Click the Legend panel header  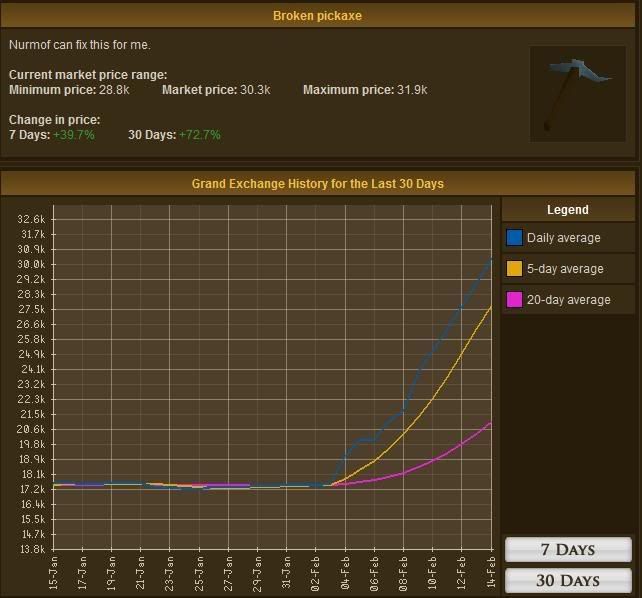tap(567, 210)
